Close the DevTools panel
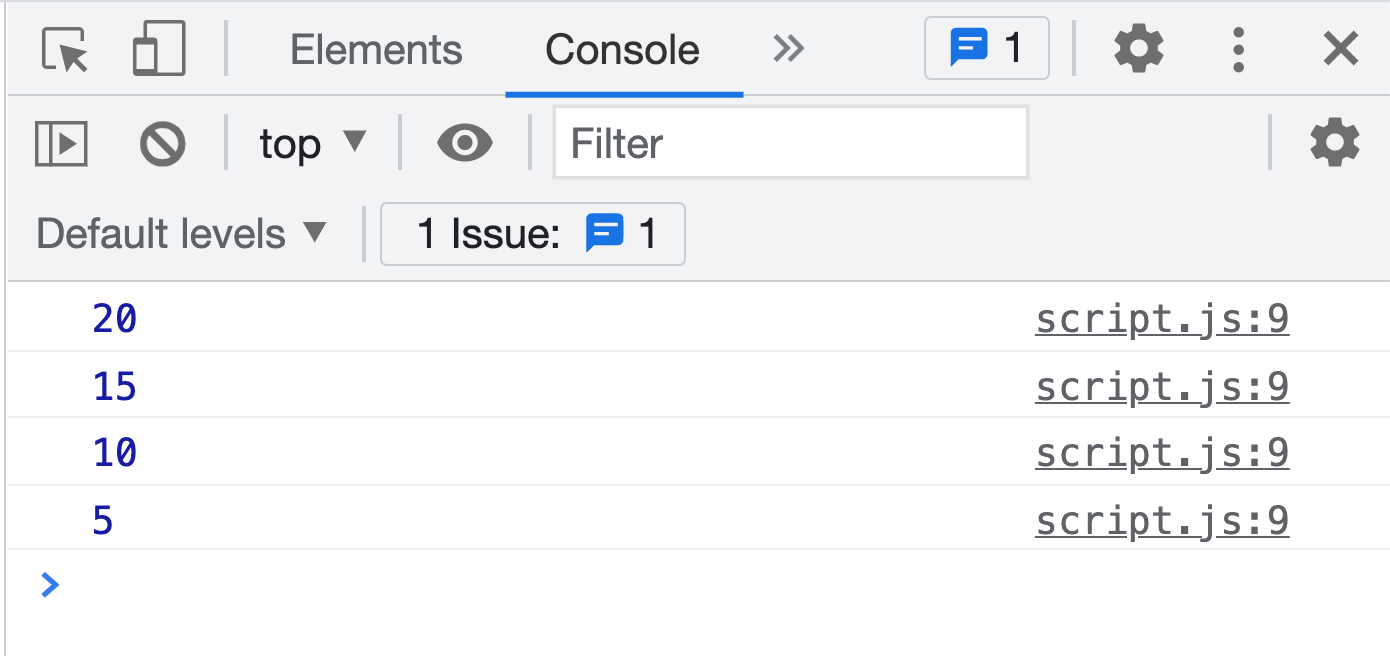 tap(1340, 49)
